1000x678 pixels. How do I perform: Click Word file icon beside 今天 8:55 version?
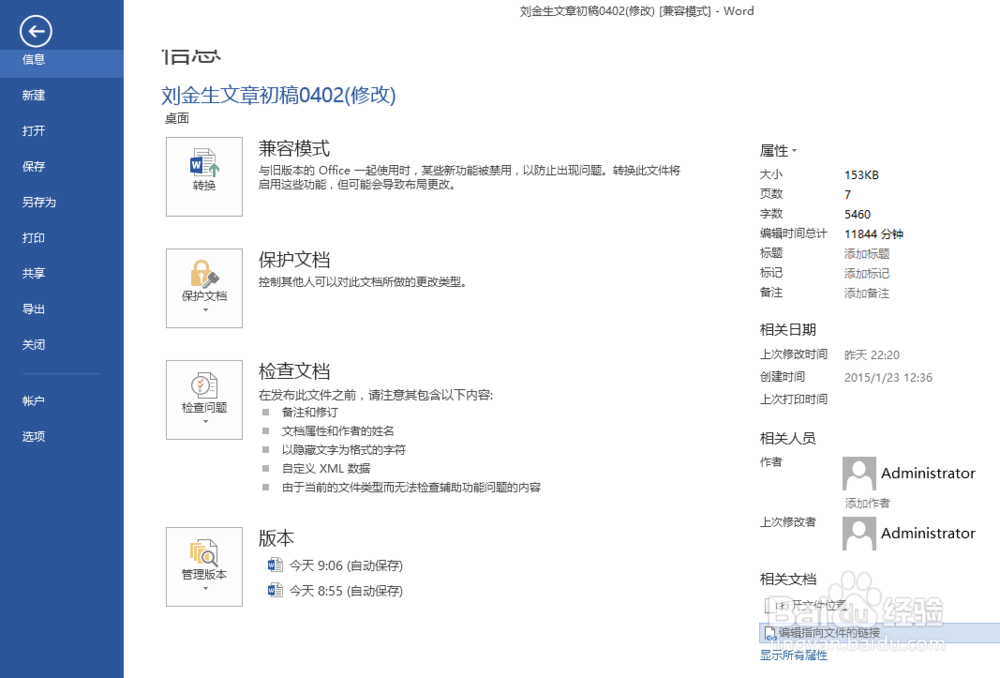coord(275,591)
